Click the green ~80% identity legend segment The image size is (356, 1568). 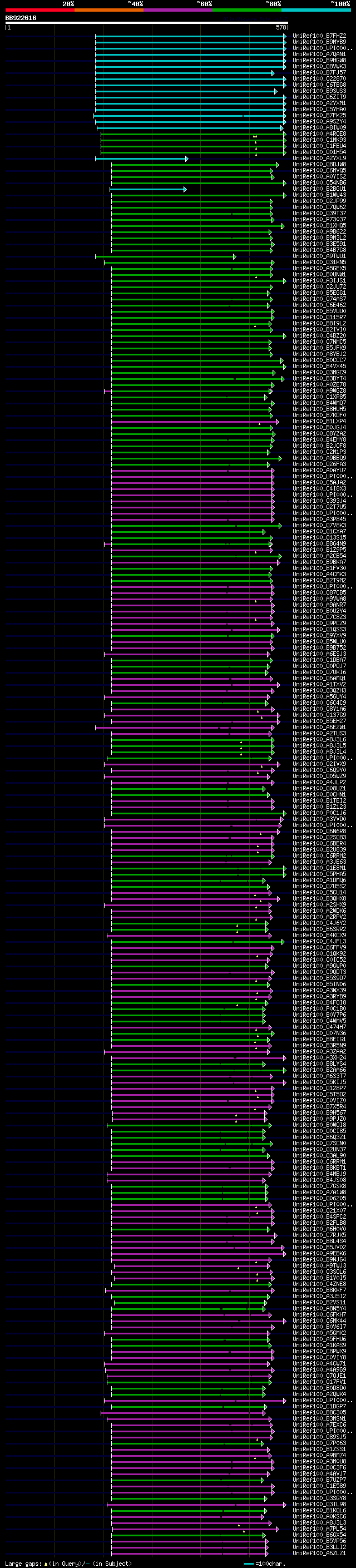click(x=246, y=10)
